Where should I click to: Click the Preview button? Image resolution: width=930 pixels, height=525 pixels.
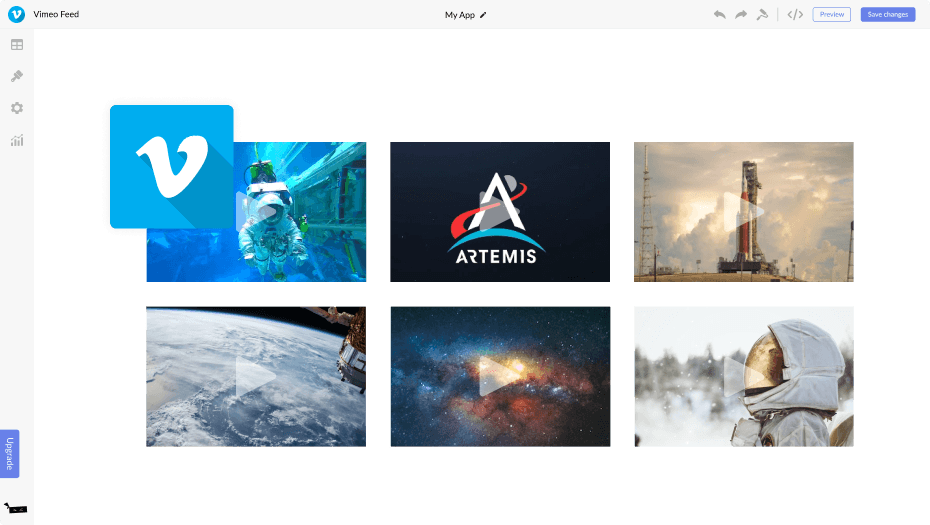[x=832, y=14]
